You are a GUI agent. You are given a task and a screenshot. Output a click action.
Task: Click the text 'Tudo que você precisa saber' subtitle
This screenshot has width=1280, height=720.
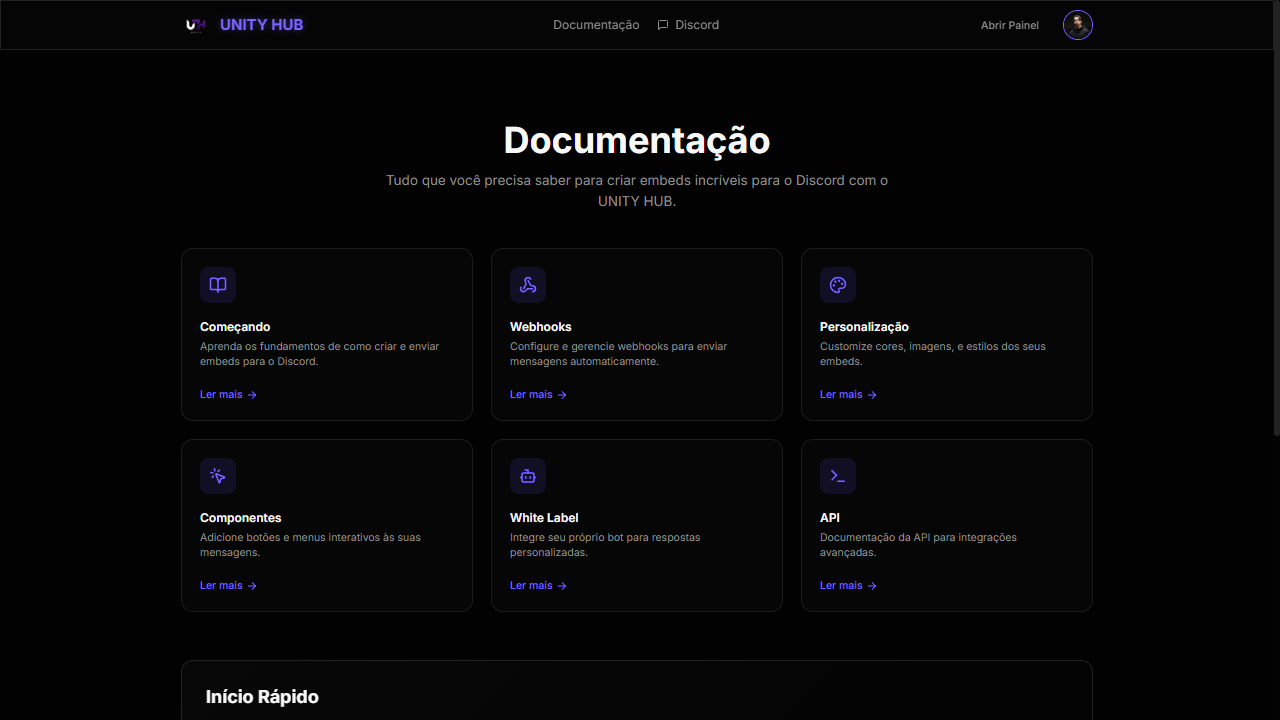[637, 191]
